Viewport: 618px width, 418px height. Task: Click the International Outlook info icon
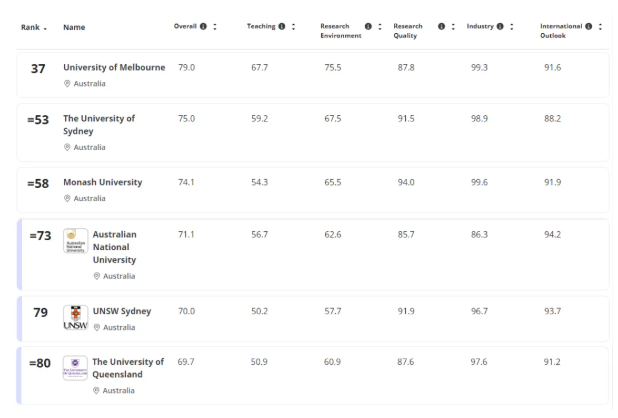coord(589,26)
